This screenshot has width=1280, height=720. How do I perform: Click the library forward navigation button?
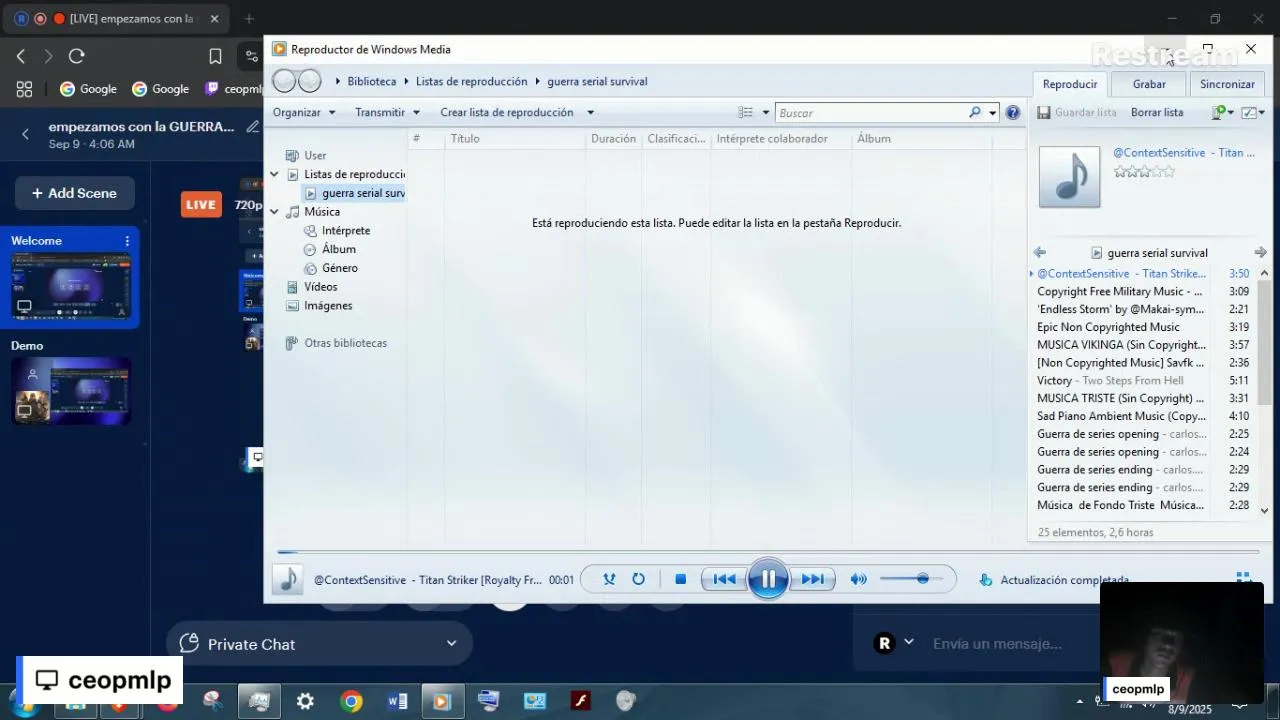click(310, 81)
